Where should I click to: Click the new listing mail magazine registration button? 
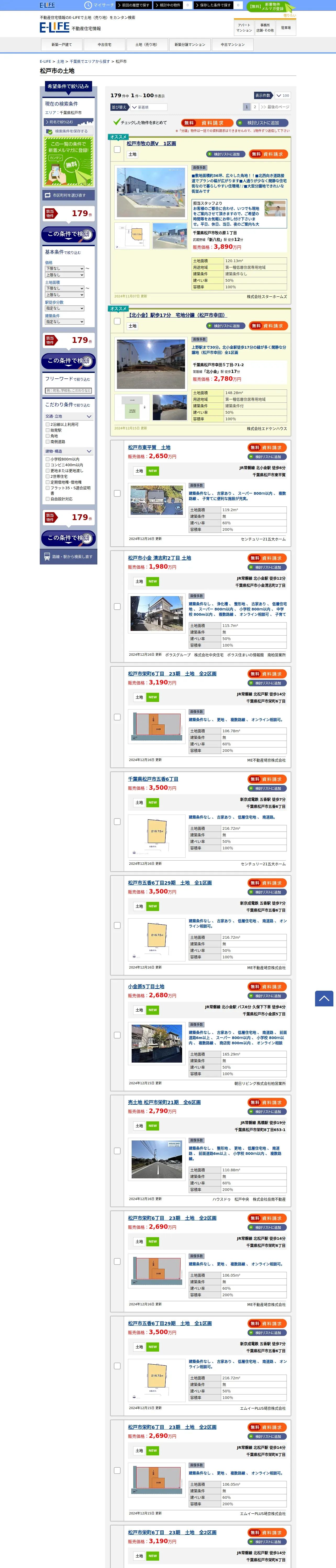click(x=272, y=7)
